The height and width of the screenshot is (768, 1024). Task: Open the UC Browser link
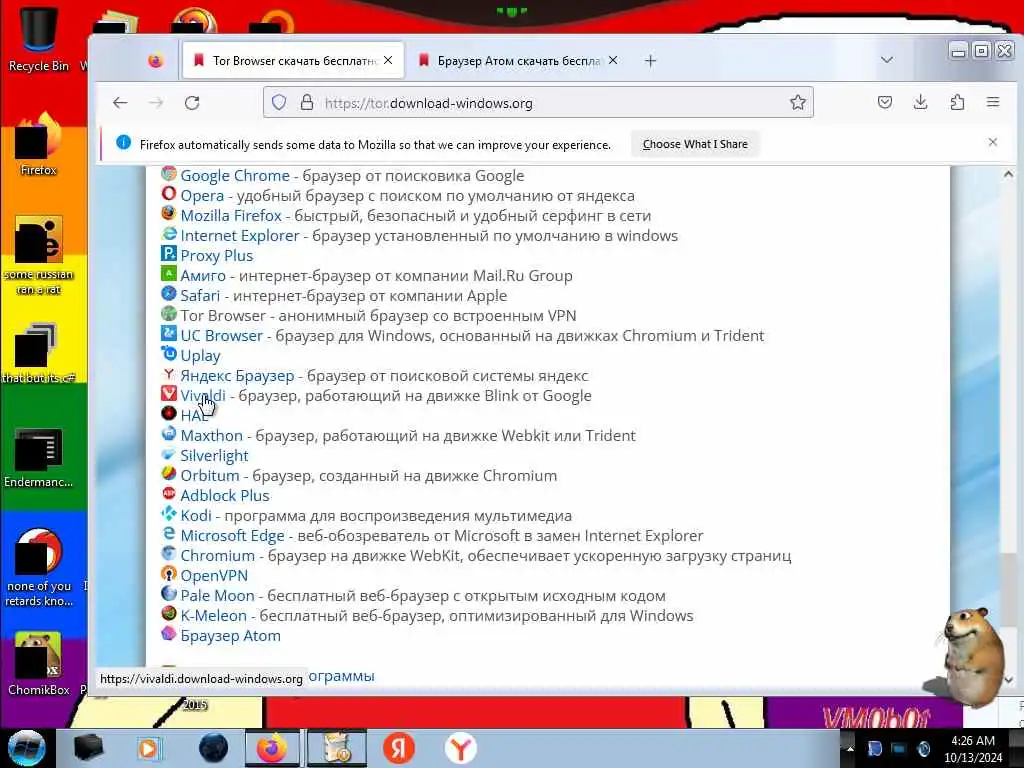[x=221, y=336]
